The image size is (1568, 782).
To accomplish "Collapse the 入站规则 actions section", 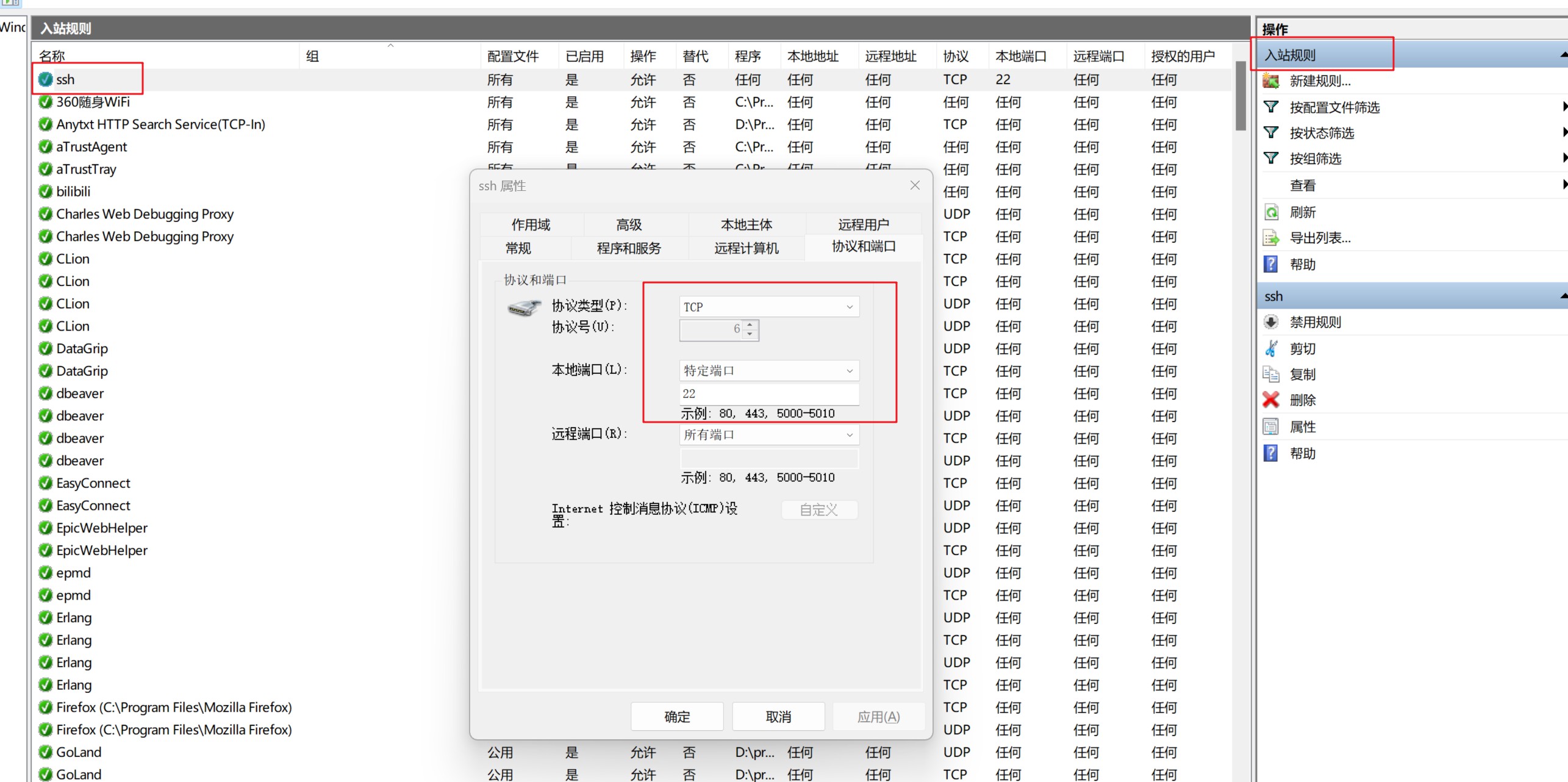I will coord(1564,55).
